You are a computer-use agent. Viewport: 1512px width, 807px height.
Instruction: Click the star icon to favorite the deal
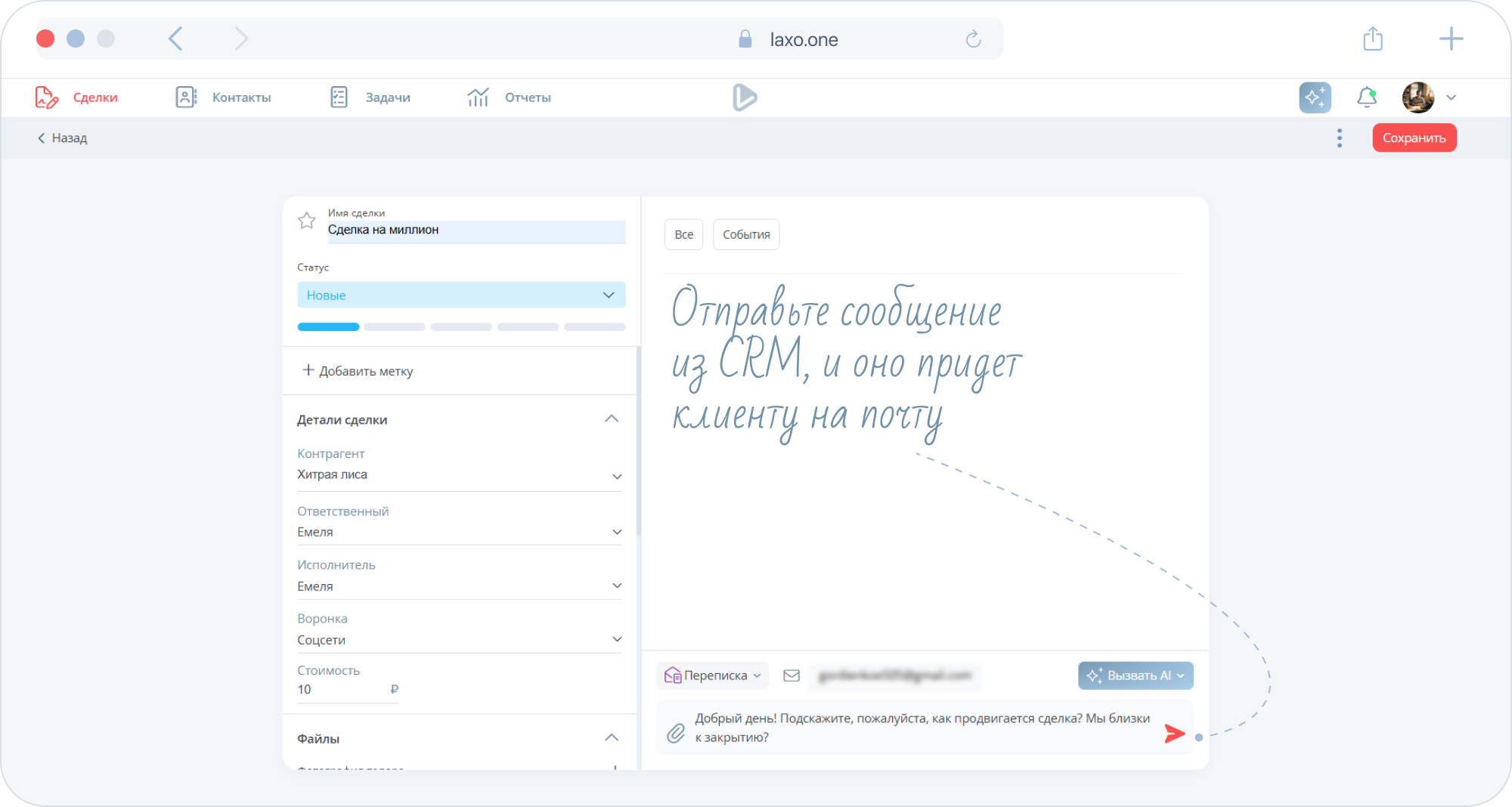(x=306, y=221)
